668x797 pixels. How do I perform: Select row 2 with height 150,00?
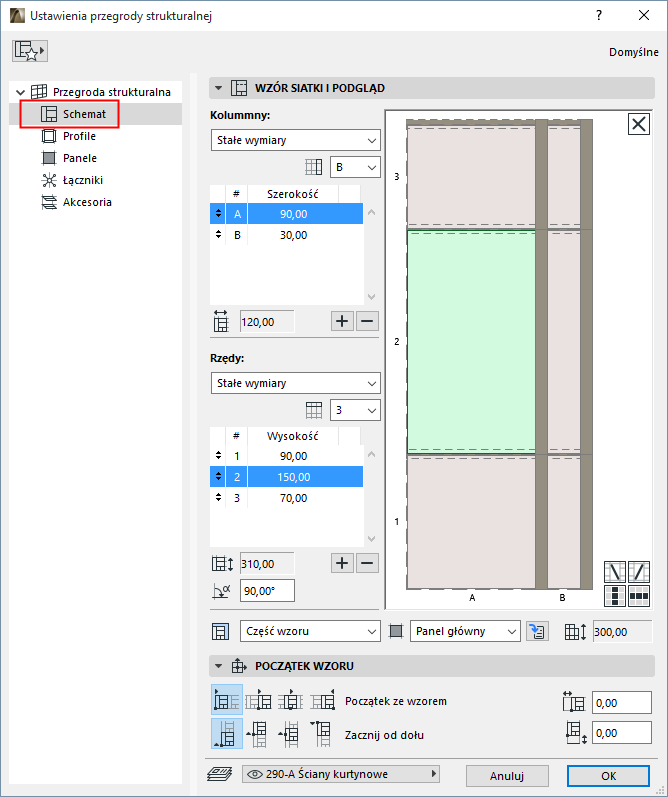tap(286, 477)
